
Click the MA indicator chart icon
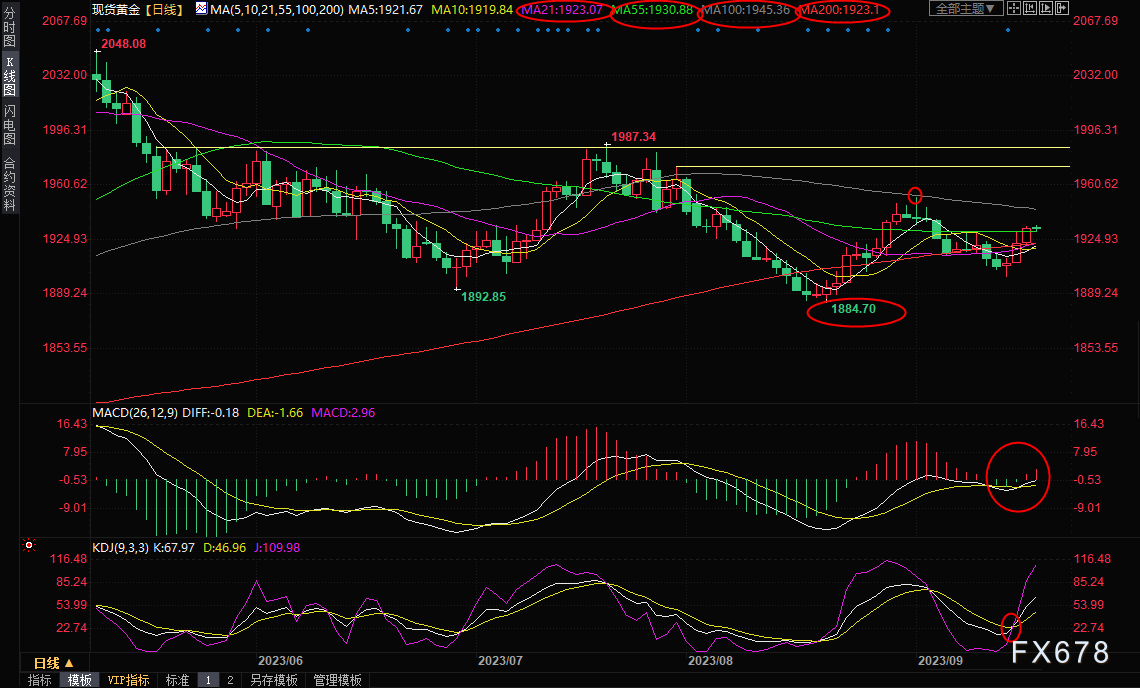201,9
